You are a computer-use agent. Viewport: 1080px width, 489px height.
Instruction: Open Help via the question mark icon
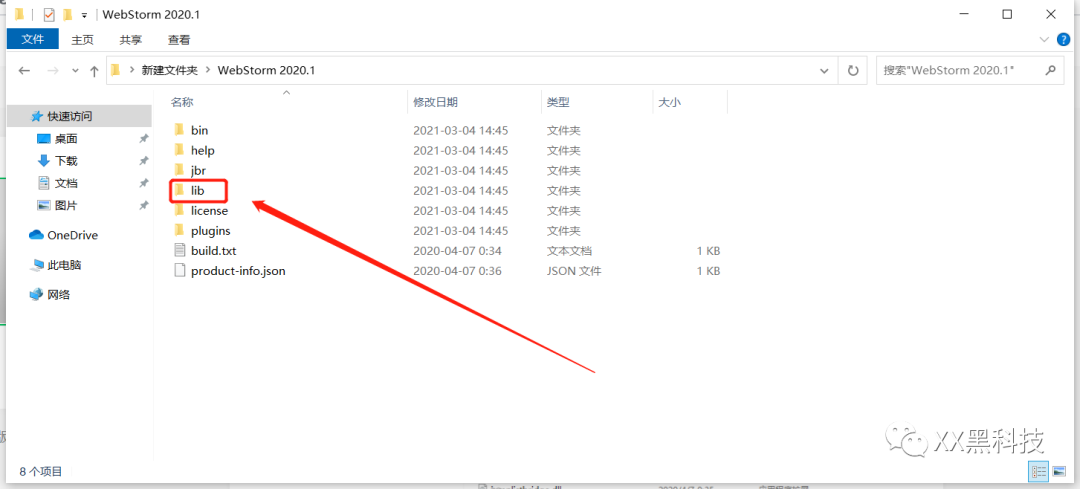[1063, 39]
